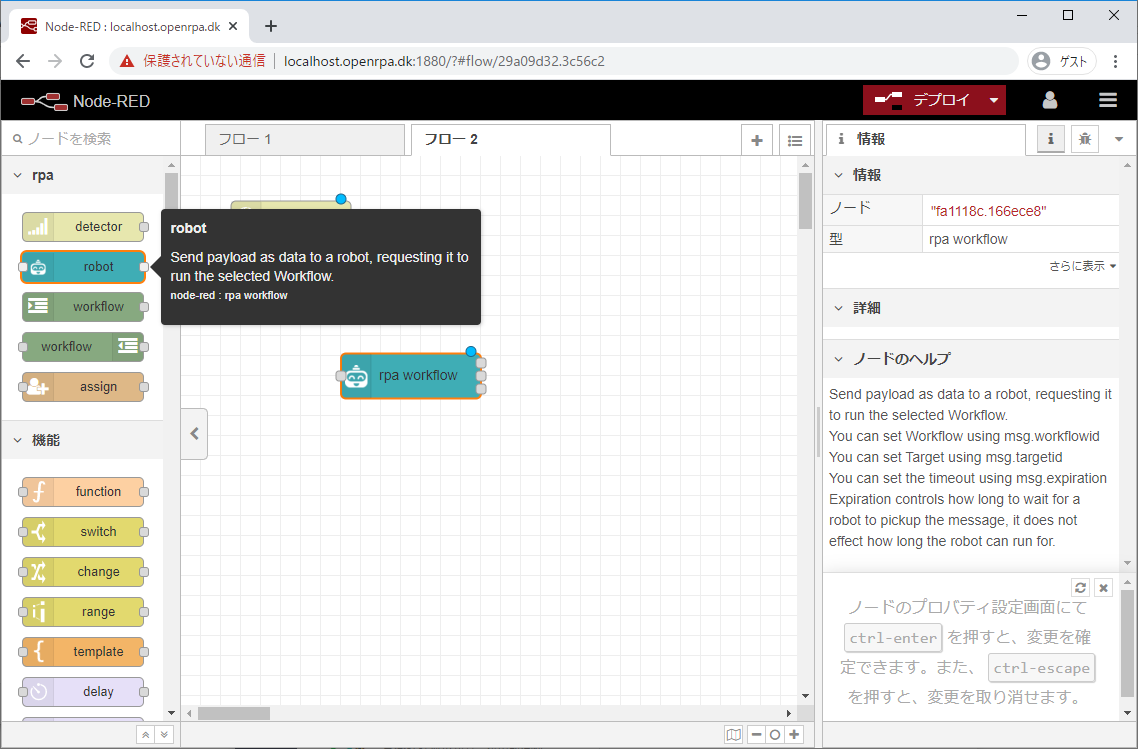Click the canvas vertical scrollbar thumb
This screenshot has width=1138, height=749.
(806, 201)
